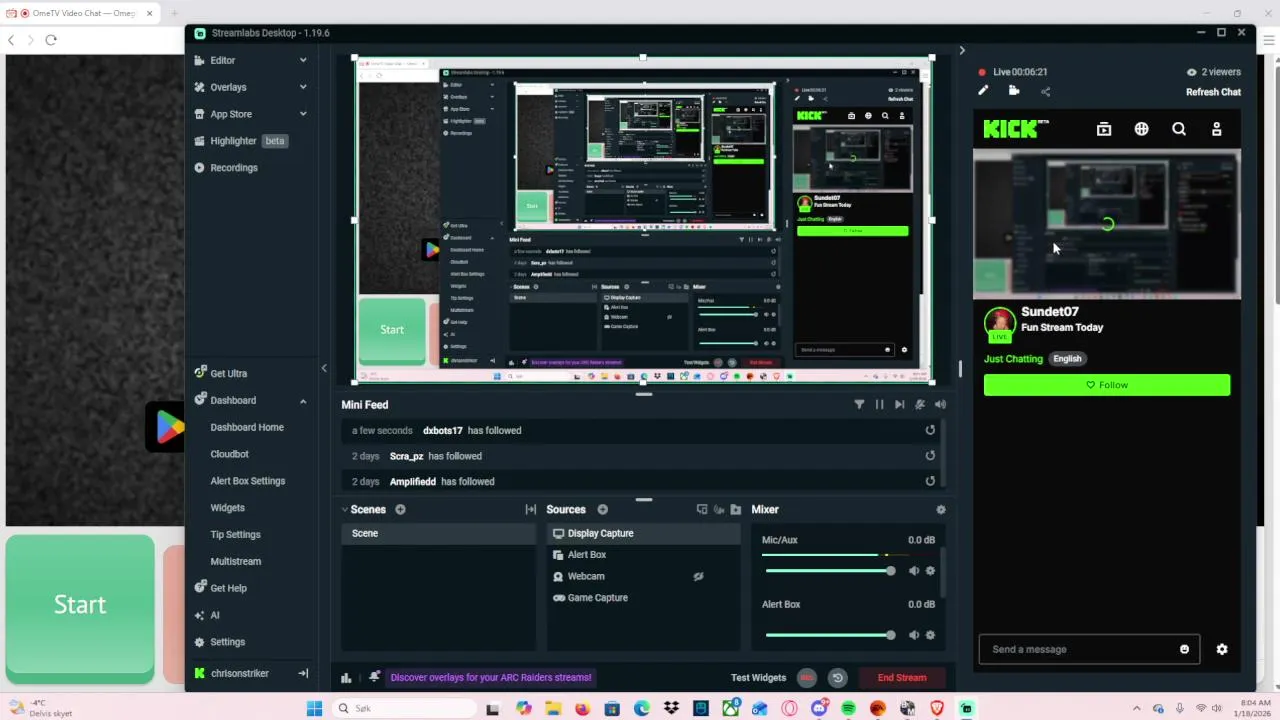This screenshot has height=720, width=1280.
Task: Click Refresh Chat
Action: point(1213,92)
